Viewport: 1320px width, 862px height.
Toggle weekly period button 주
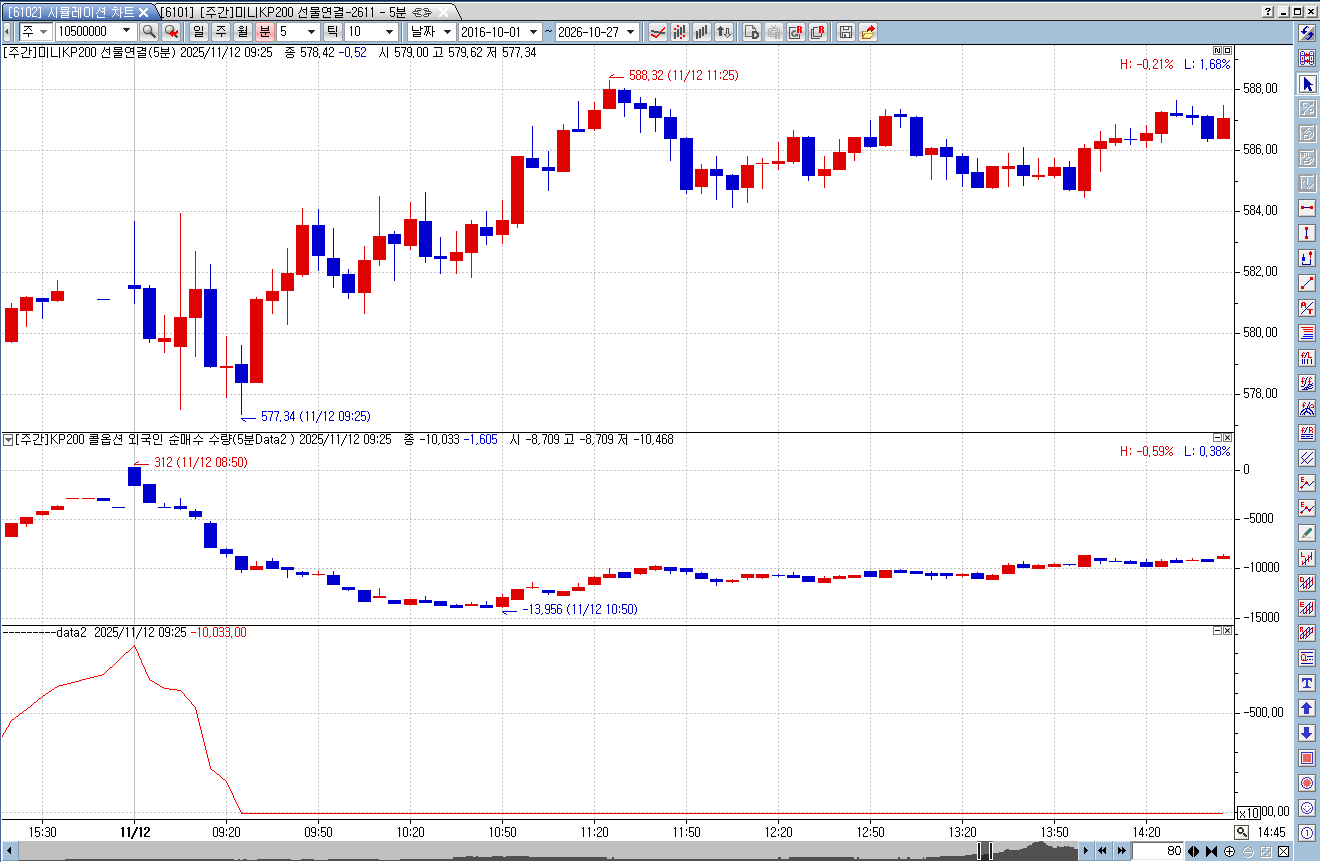click(x=220, y=32)
